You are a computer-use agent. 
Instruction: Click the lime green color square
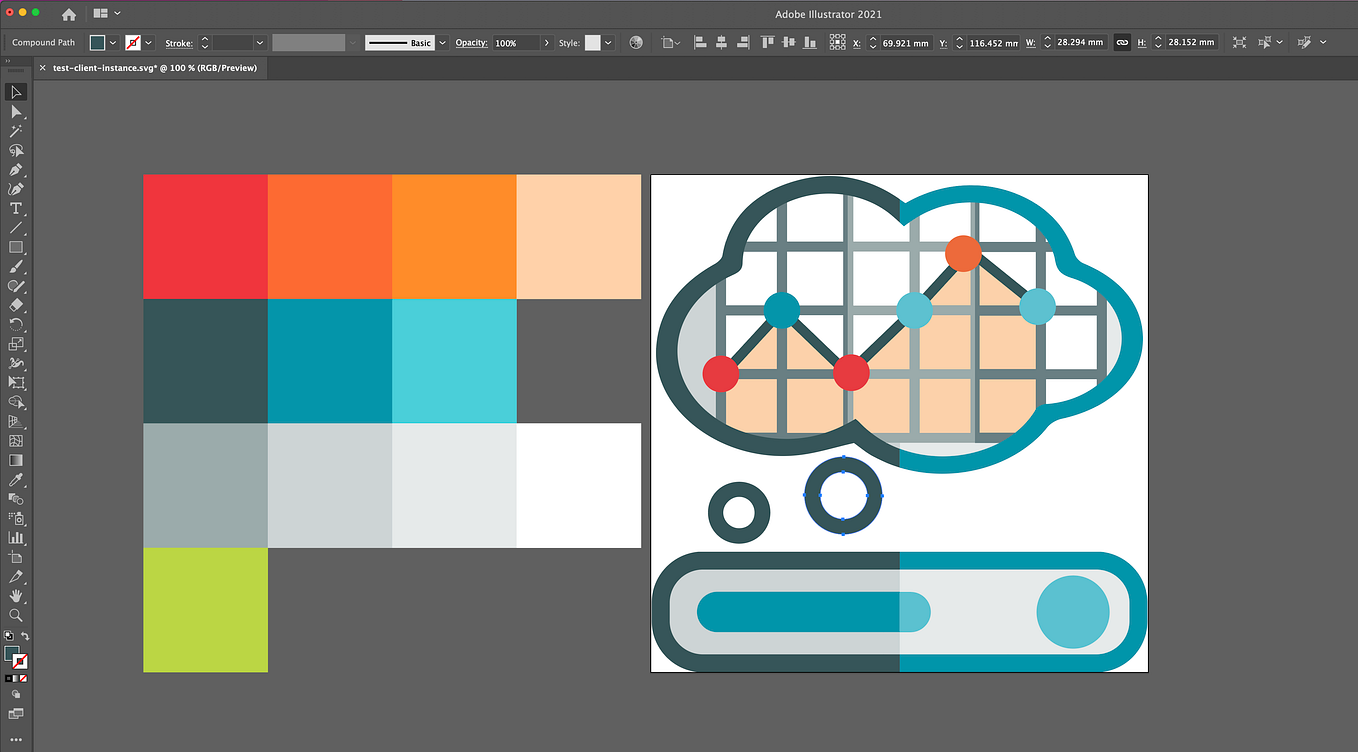tap(205, 609)
